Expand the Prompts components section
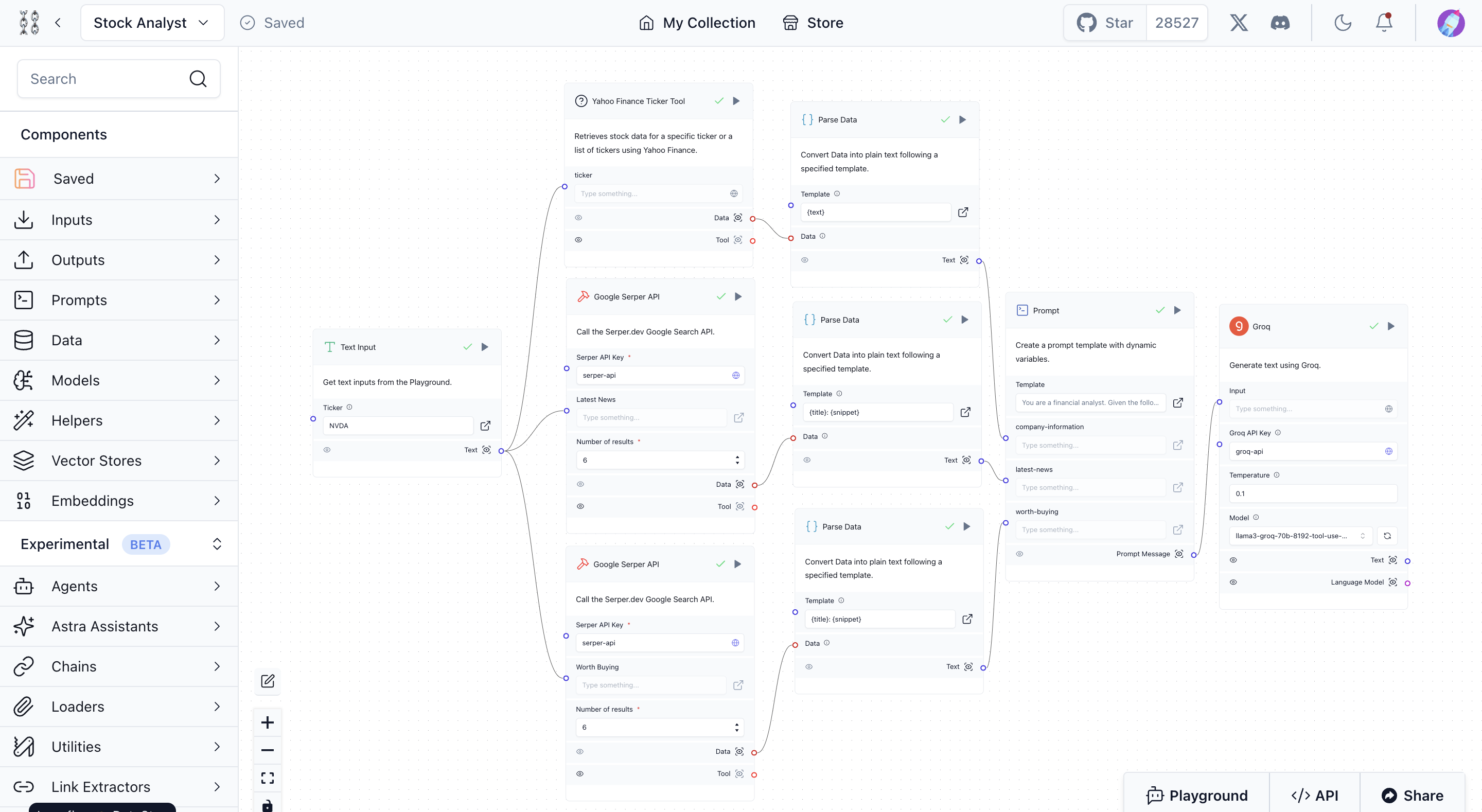Screen dimensions: 1482x812 pyautogui.click(x=119, y=300)
